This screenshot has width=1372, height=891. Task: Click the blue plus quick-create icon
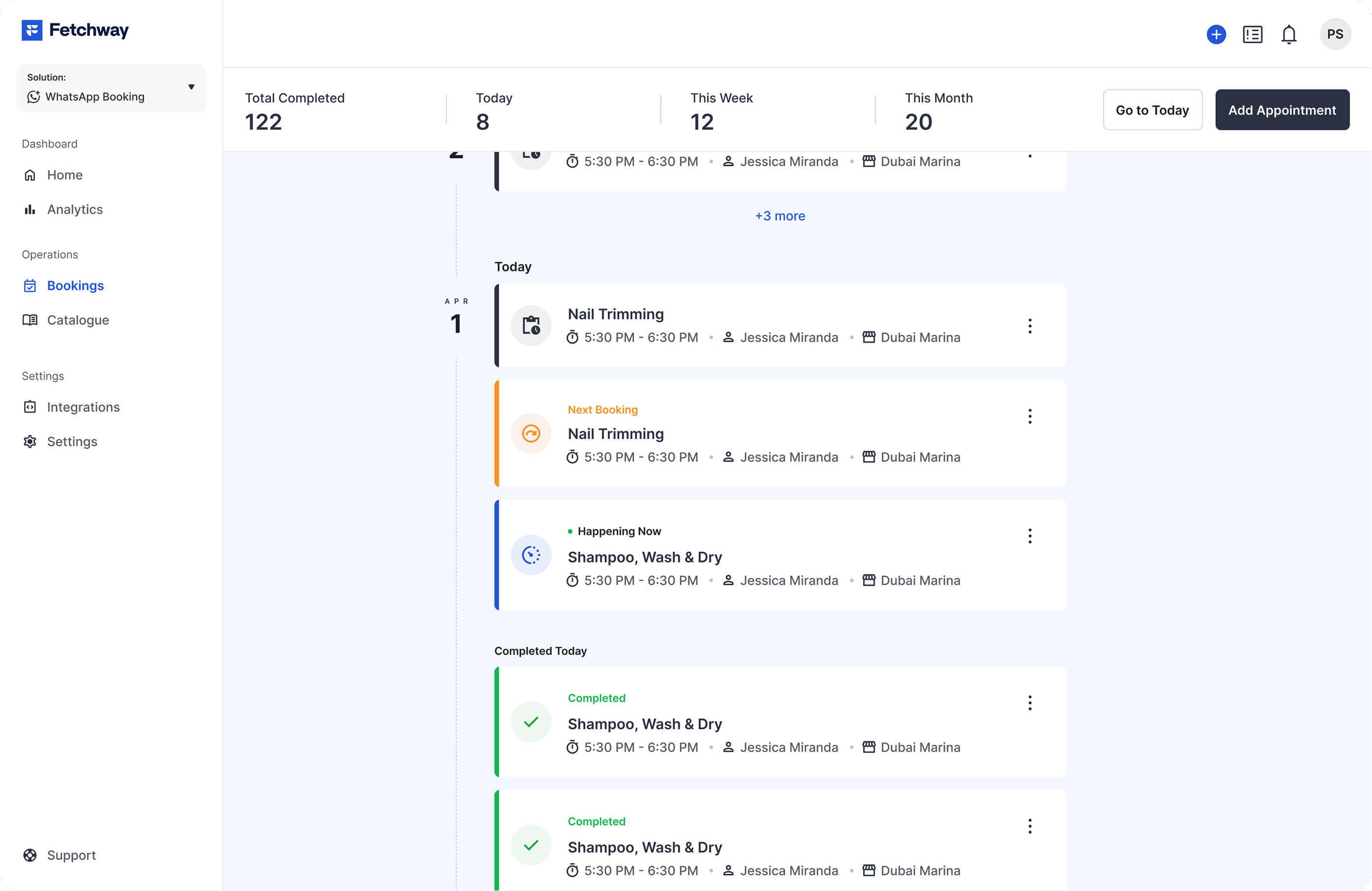[x=1216, y=34]
